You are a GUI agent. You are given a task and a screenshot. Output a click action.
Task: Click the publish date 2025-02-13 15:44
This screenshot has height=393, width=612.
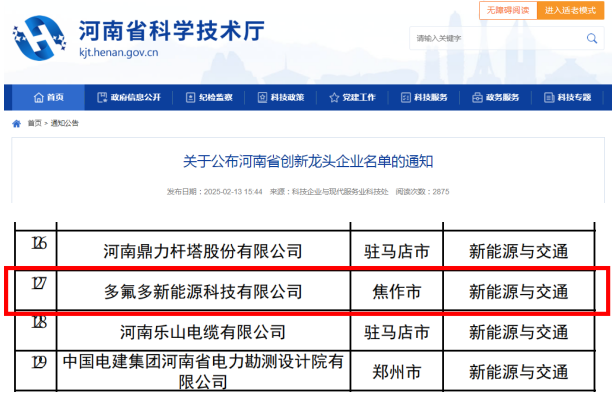coord(233,192)
